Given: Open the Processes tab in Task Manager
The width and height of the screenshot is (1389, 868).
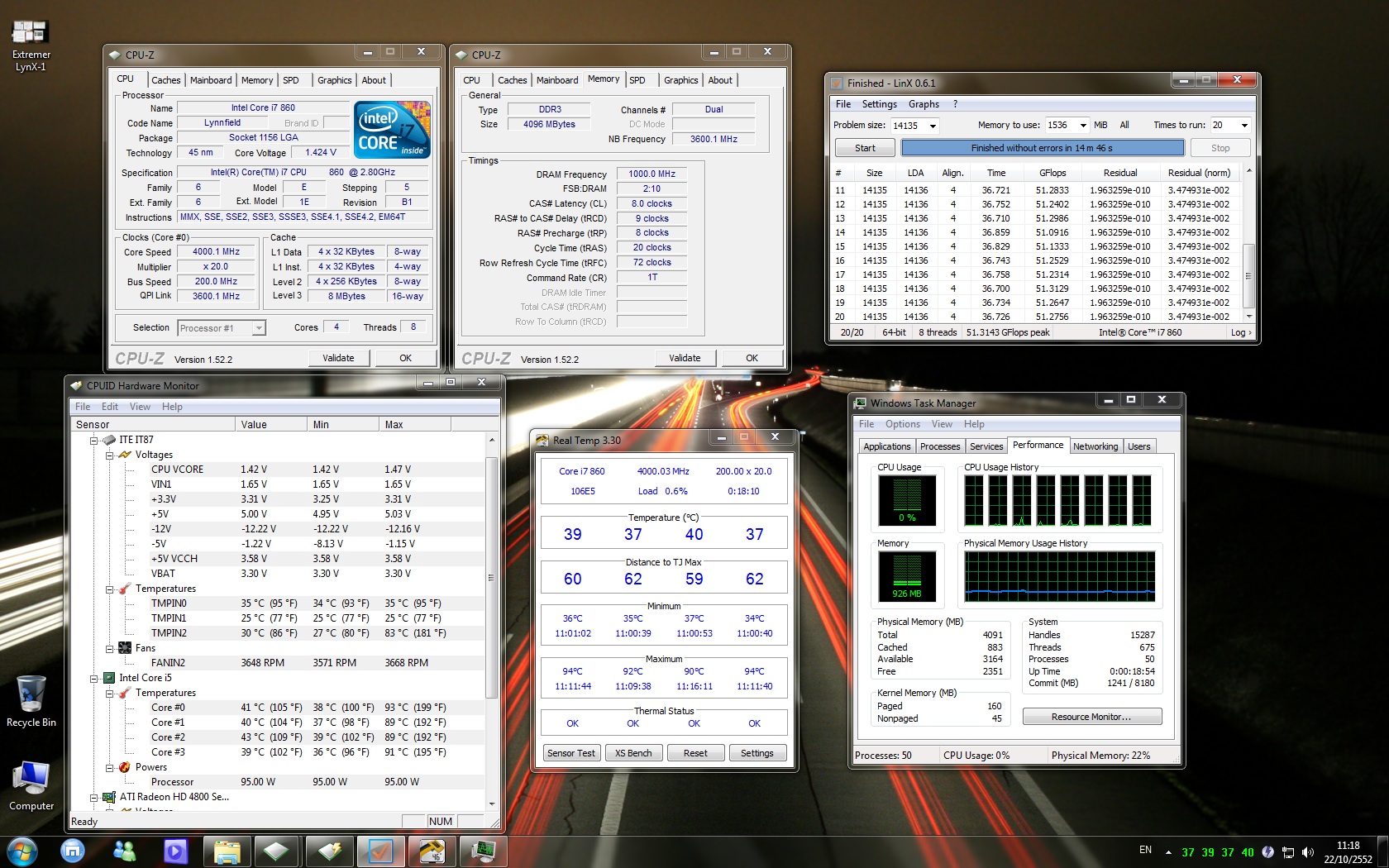Looking at the screenshot, I should click(x=940, y=446).
